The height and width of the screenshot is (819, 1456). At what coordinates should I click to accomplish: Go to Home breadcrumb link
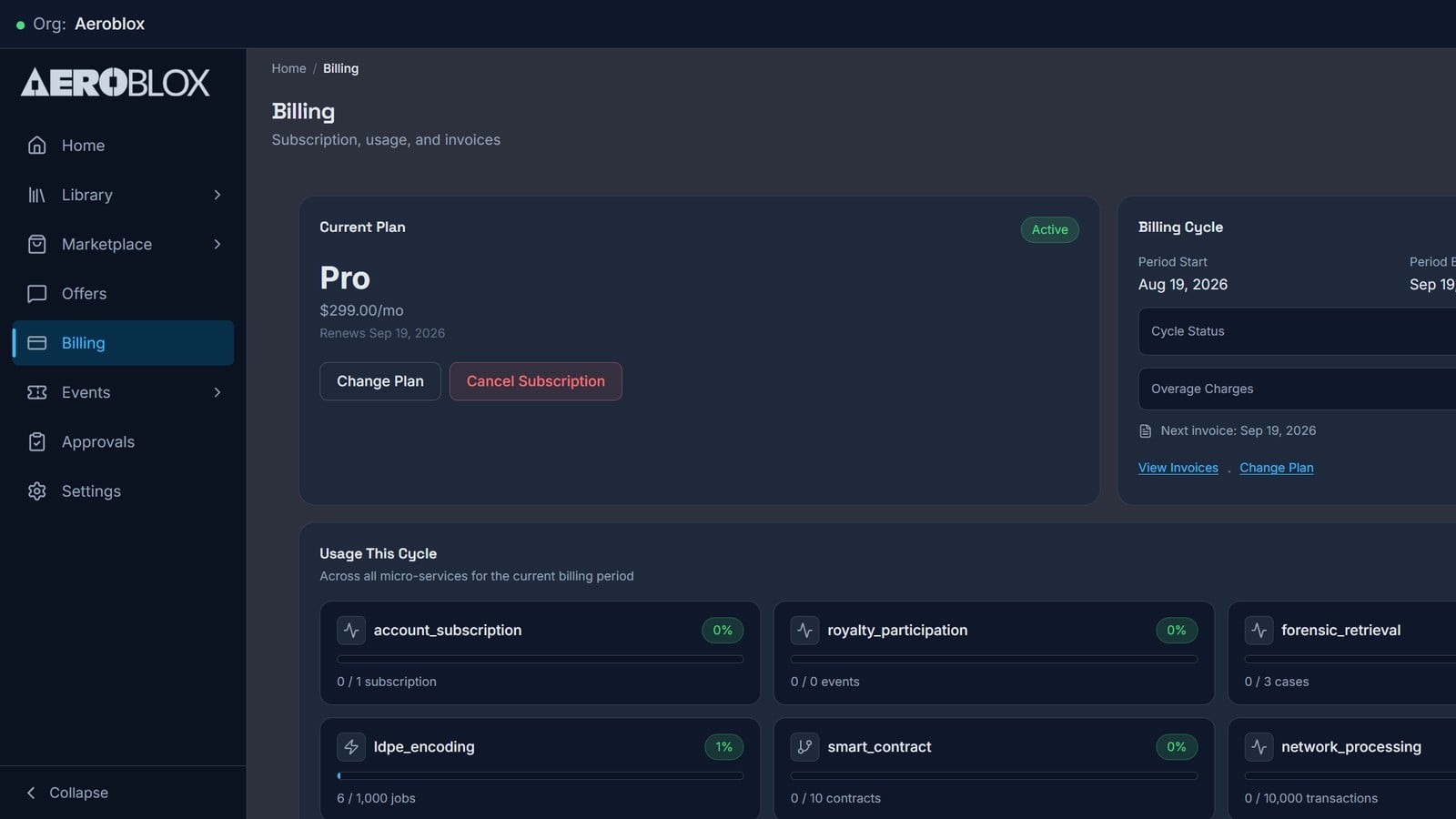click(x=288, y=68)
